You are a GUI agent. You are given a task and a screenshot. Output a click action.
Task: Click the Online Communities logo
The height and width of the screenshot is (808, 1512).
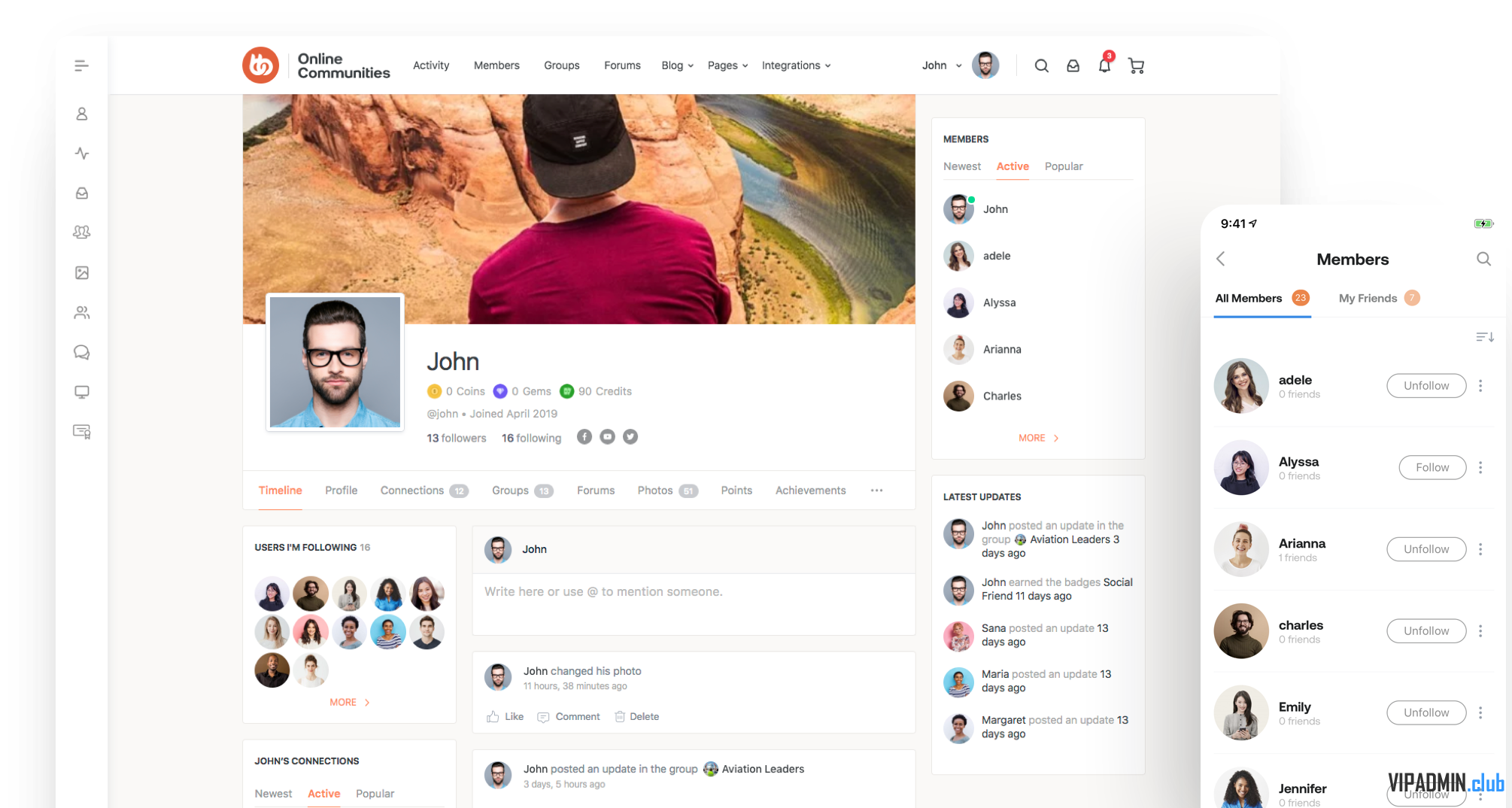click(317, 65)
